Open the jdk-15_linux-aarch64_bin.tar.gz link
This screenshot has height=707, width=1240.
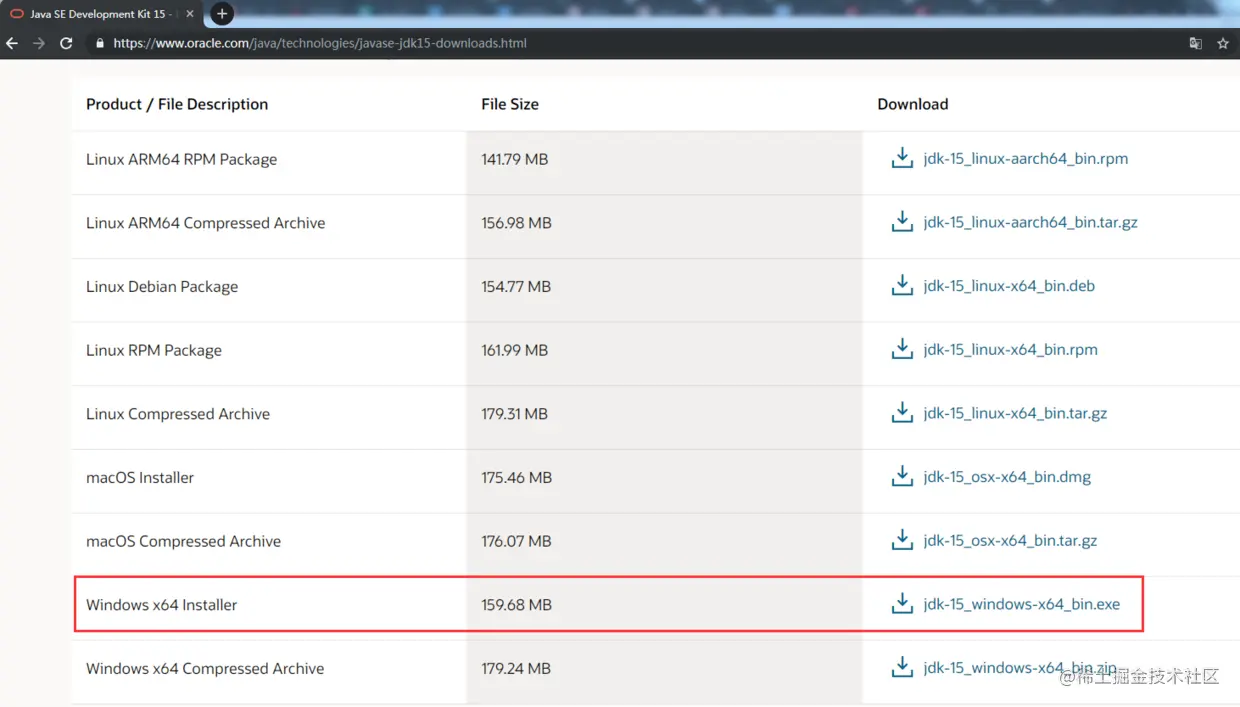point(1031,222)
